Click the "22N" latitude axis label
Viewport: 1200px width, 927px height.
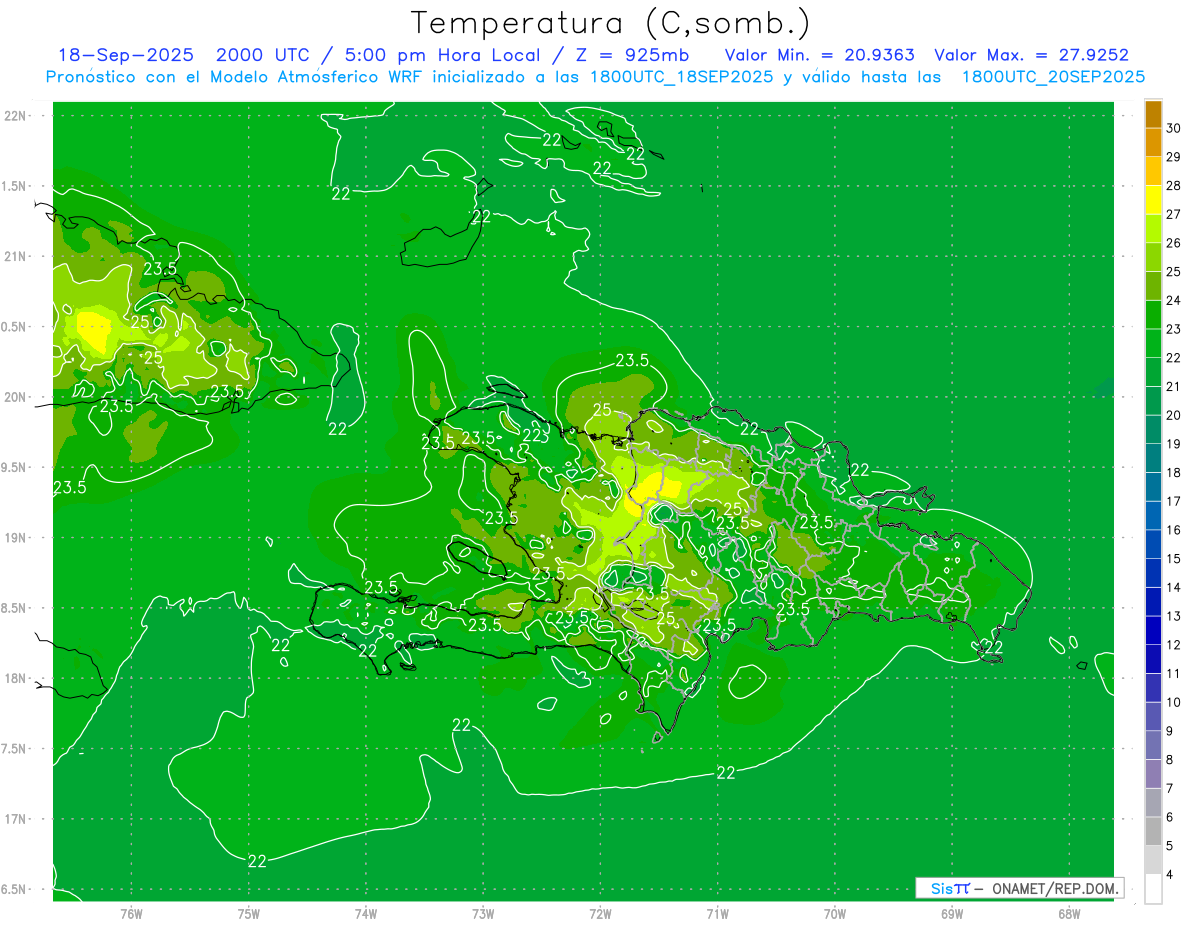tap(16, 115)
